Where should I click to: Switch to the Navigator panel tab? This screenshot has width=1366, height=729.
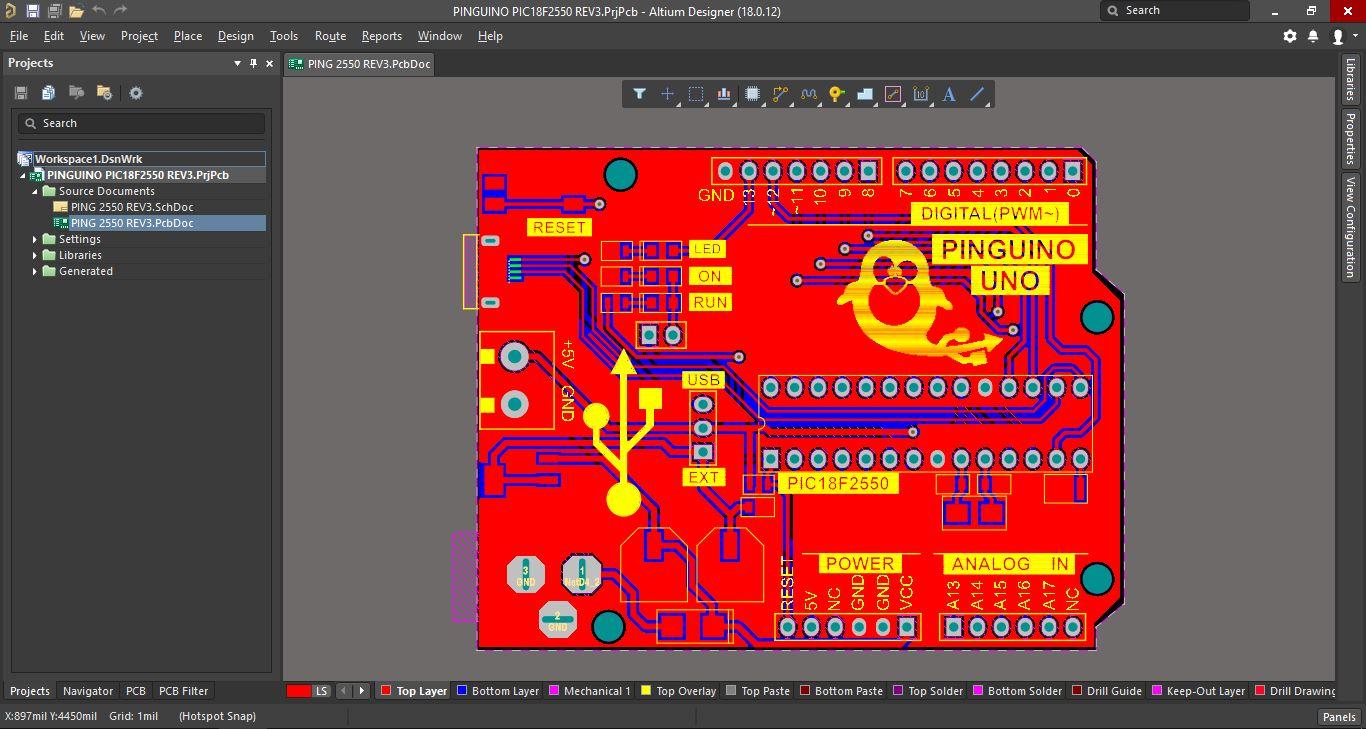coord(88,691)
